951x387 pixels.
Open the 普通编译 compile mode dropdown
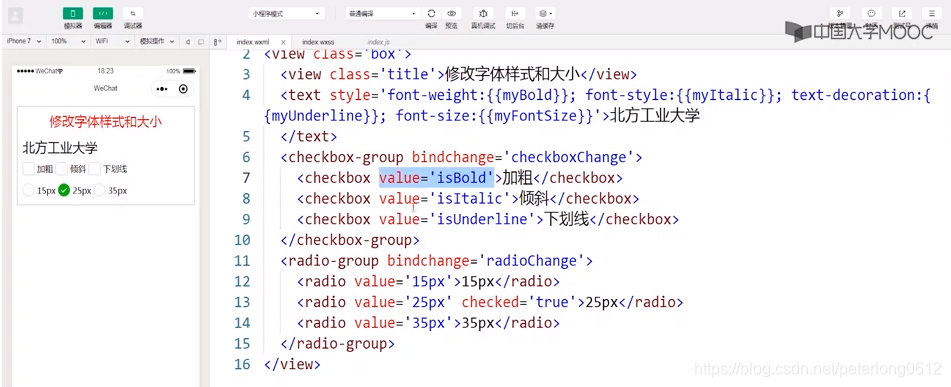click(x=383, y=13)
